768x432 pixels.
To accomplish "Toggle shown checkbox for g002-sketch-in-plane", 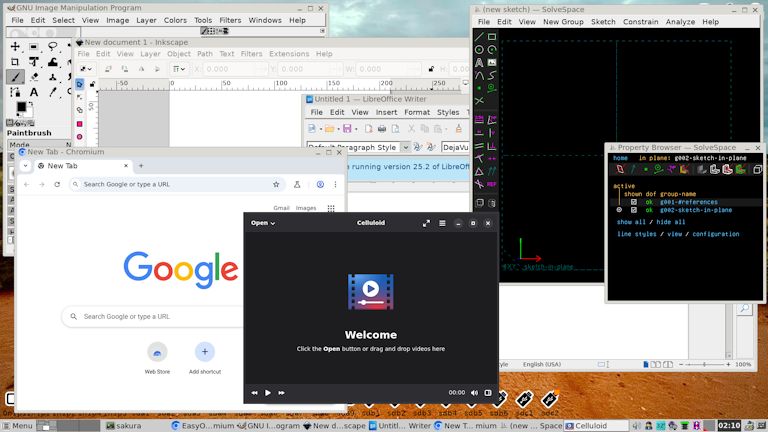I will 634,210.
